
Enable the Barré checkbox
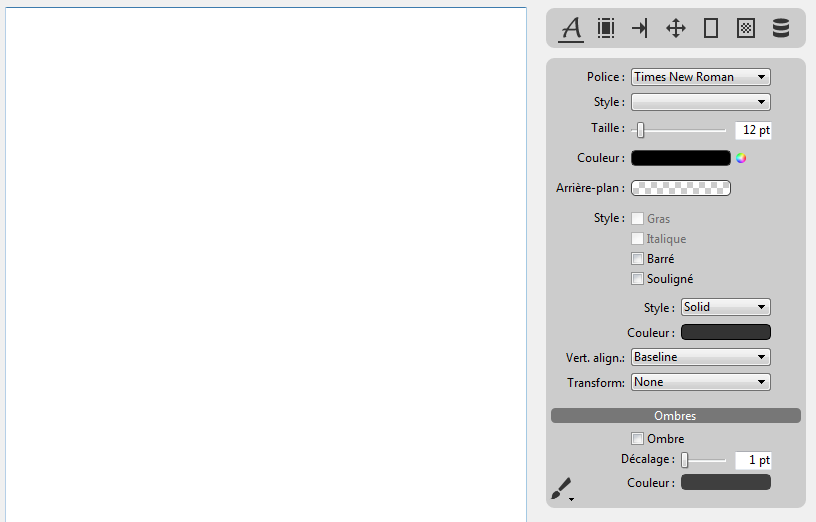pyautogui.click(x=638, y=259)
